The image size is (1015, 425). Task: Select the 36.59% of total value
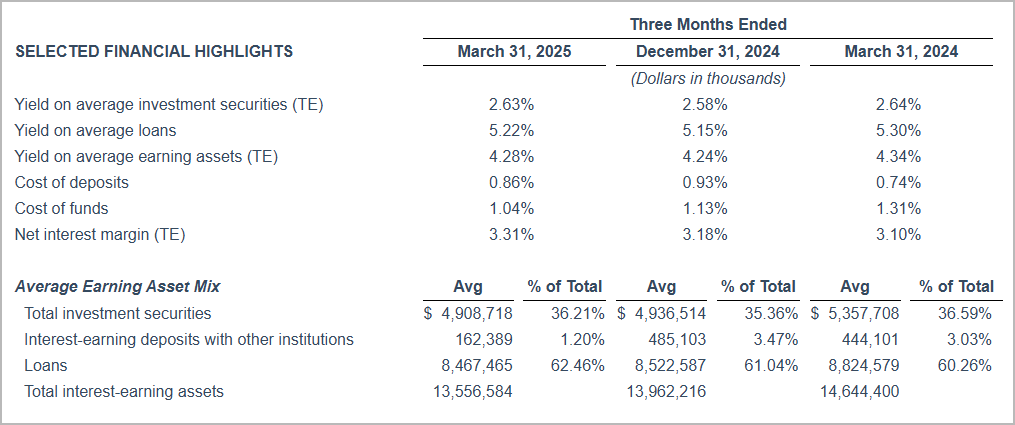click(x=966, y=313)
